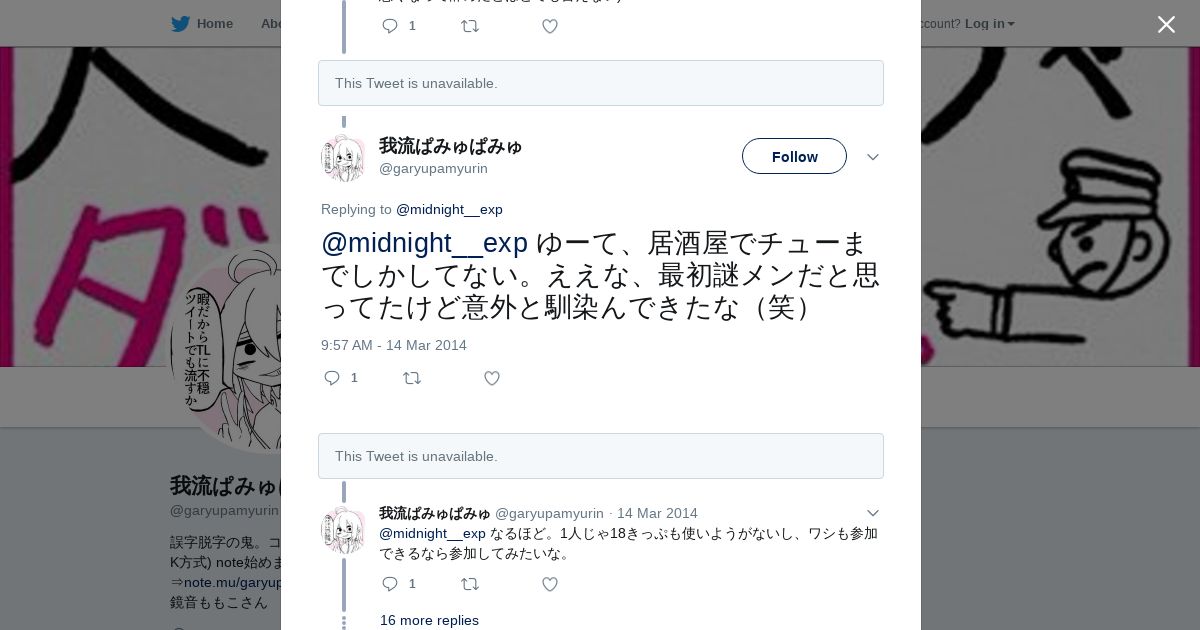
Task: Open the @midnight__exp link in Replying to
Action: point(449,209)
